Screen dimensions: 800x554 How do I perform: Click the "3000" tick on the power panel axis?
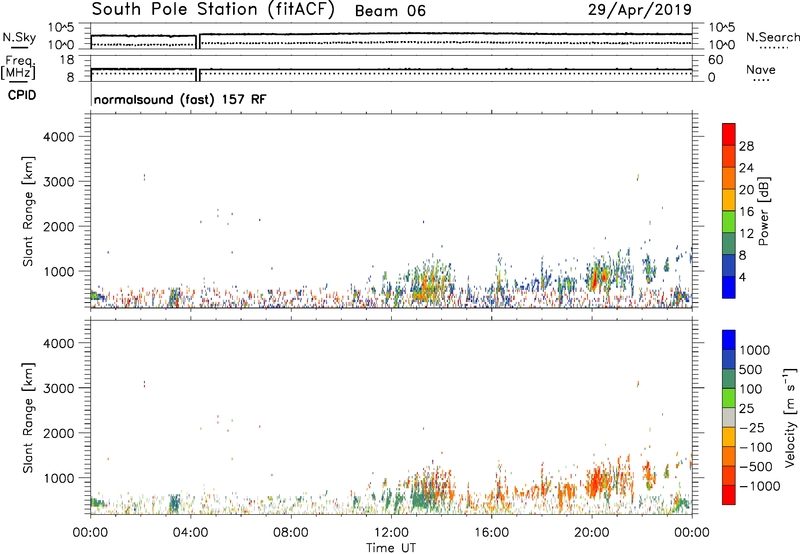(x=58, y=182)
